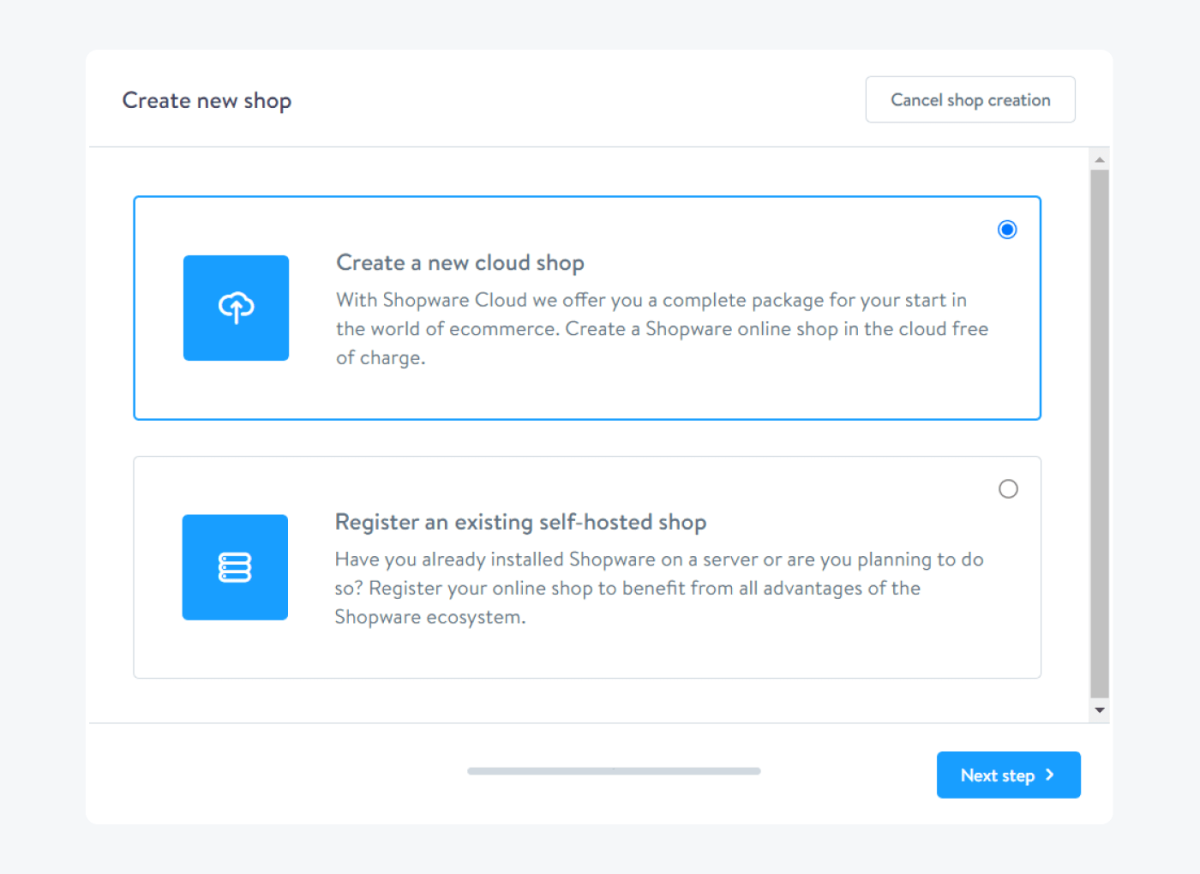Click the 'Create a new cloud shop' heading

(460, 262)
